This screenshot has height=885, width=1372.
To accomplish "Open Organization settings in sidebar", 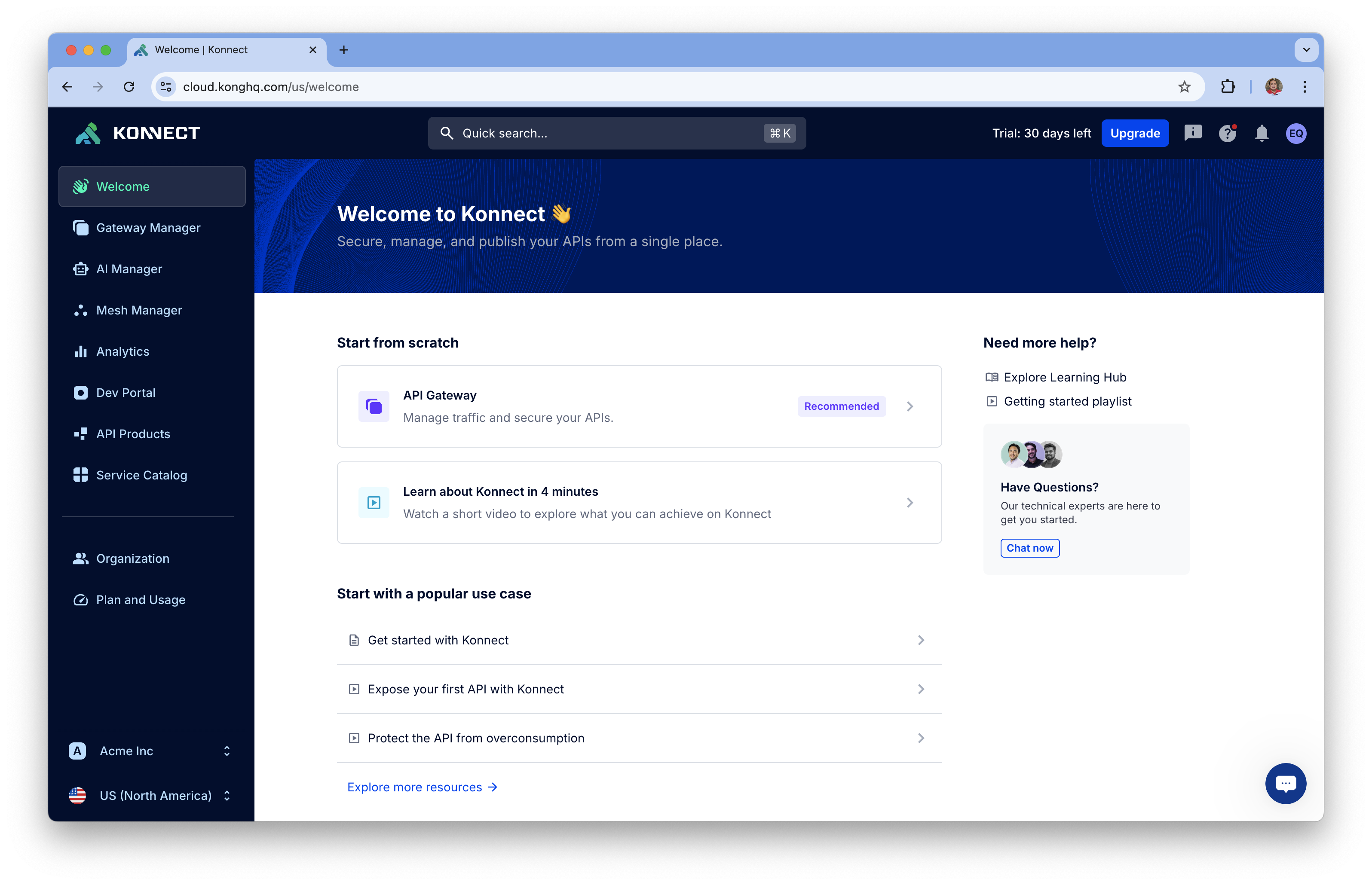I will click(x=152, y=558).
